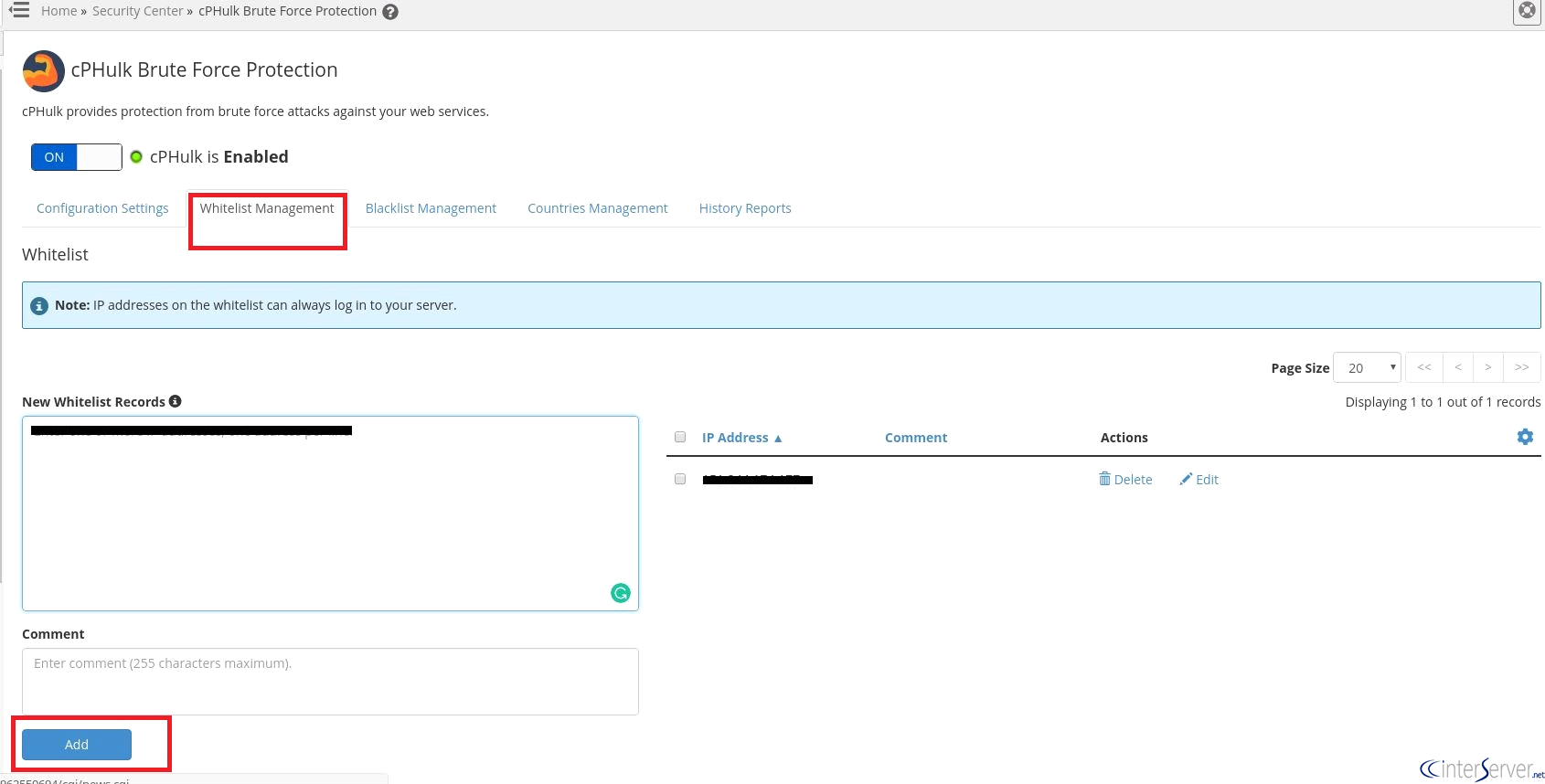Click the Grammarly icon in the textarea
This screenshot has height=784, width=1545.
[x=621, y=593]
